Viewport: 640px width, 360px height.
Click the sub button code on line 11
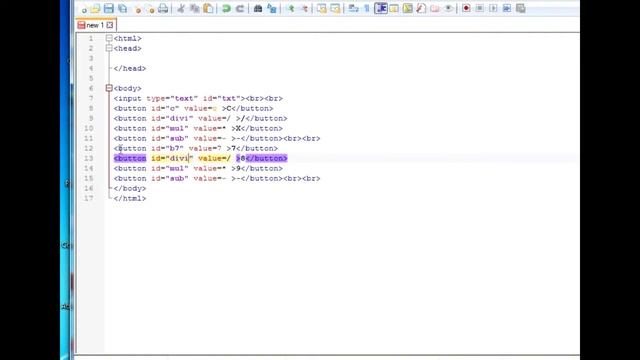(x=217, y=138)
